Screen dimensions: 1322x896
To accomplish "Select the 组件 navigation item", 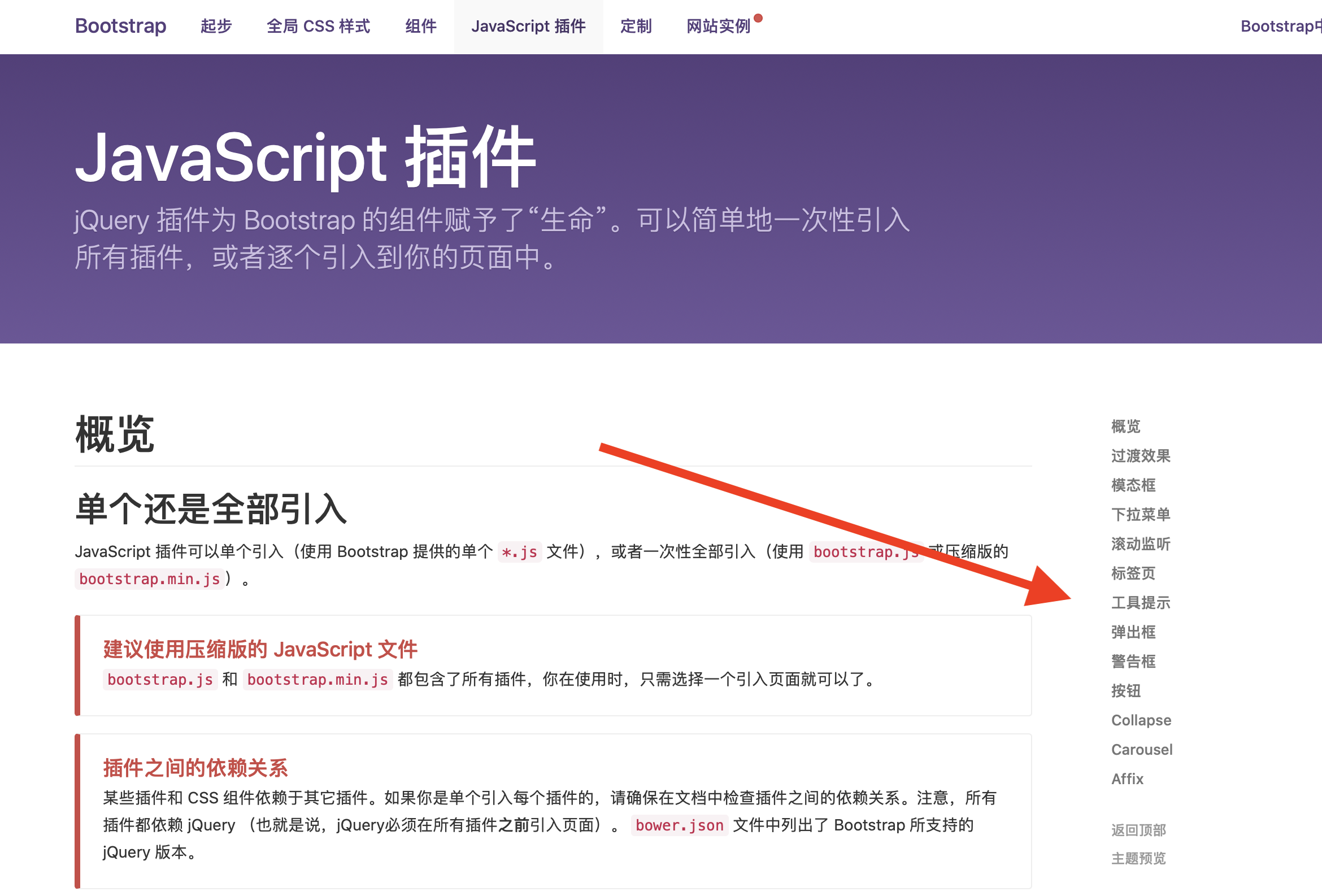I will pyautogui.click(x=420, y=26).
